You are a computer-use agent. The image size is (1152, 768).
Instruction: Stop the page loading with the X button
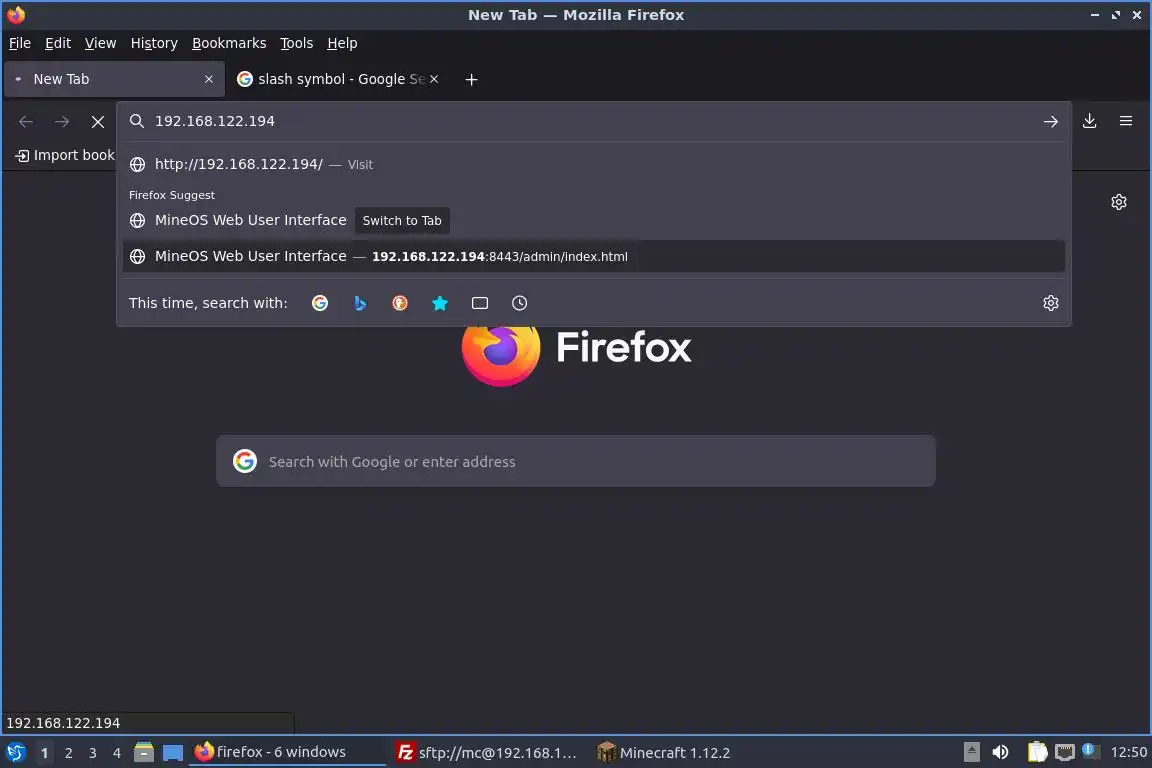(x=98, y=121)
